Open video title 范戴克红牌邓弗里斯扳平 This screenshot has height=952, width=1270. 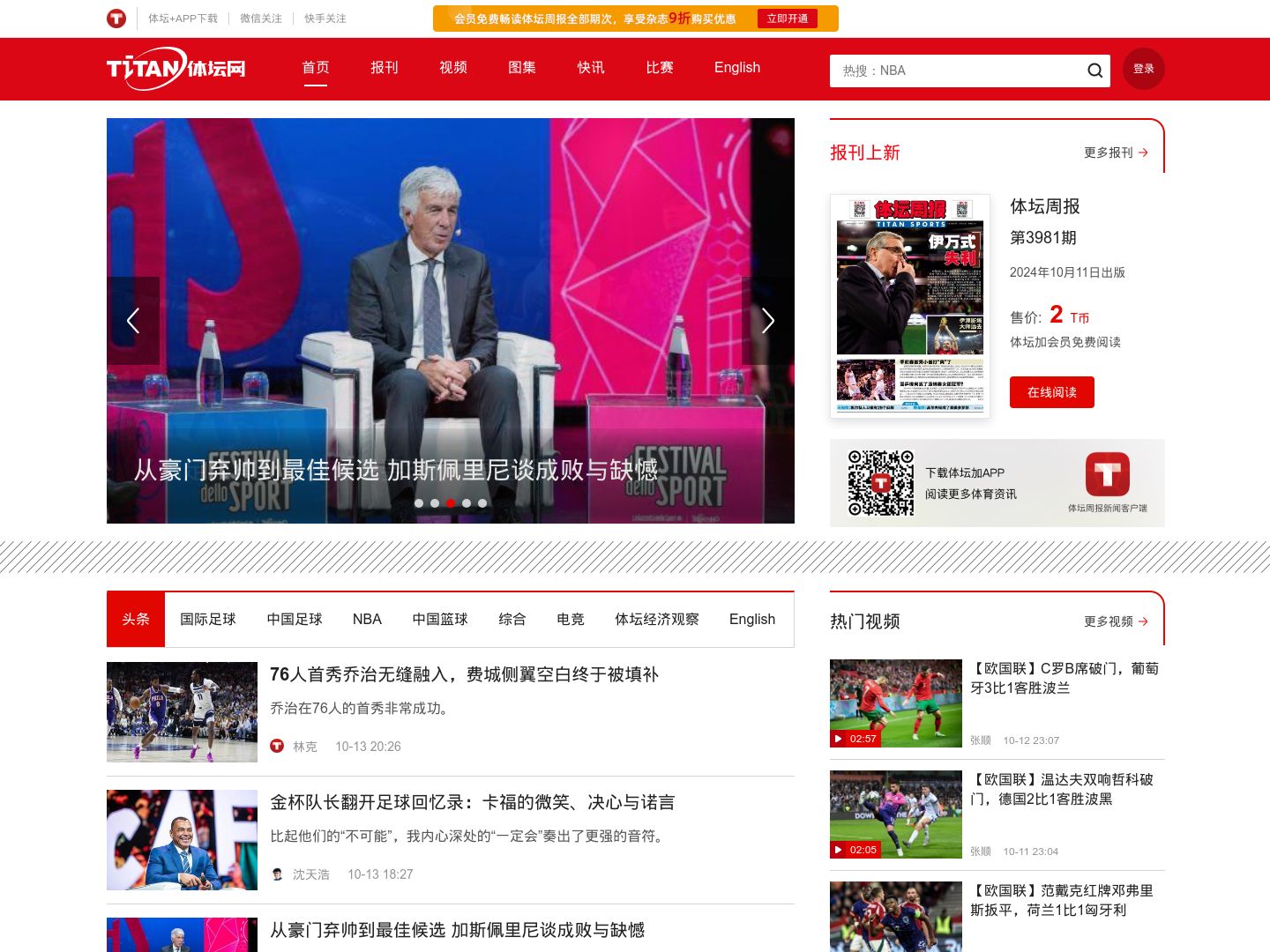pos(1062,900)
